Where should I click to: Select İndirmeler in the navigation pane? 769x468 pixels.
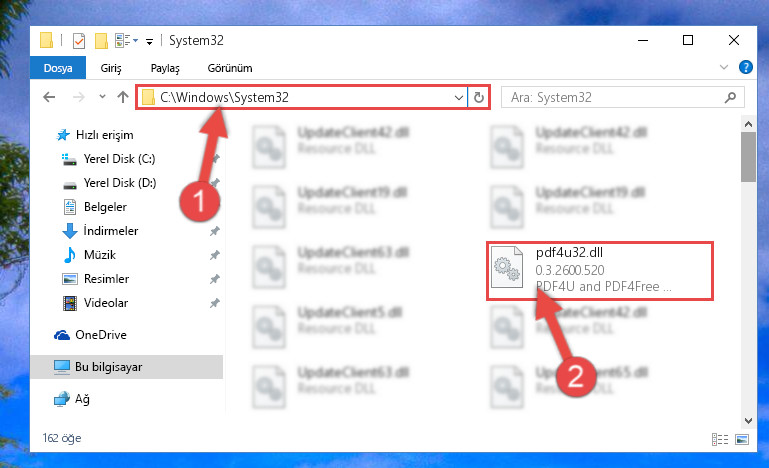[x=110, y=231]
